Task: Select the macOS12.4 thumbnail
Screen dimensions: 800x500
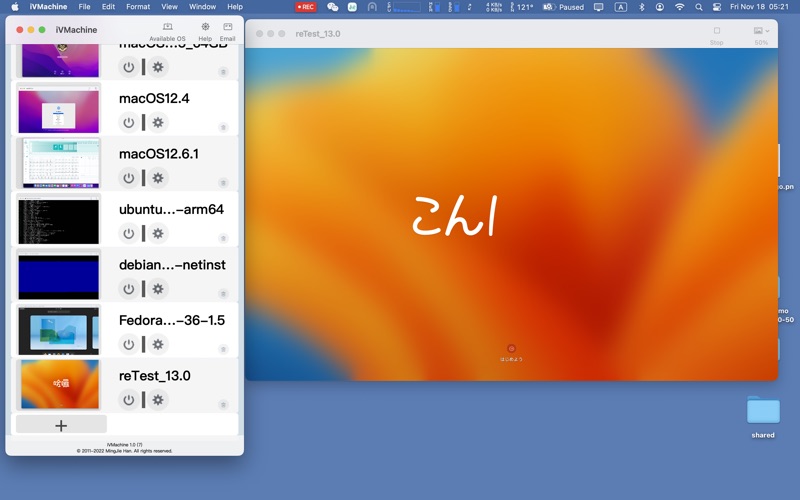Action: click(59, 109)
